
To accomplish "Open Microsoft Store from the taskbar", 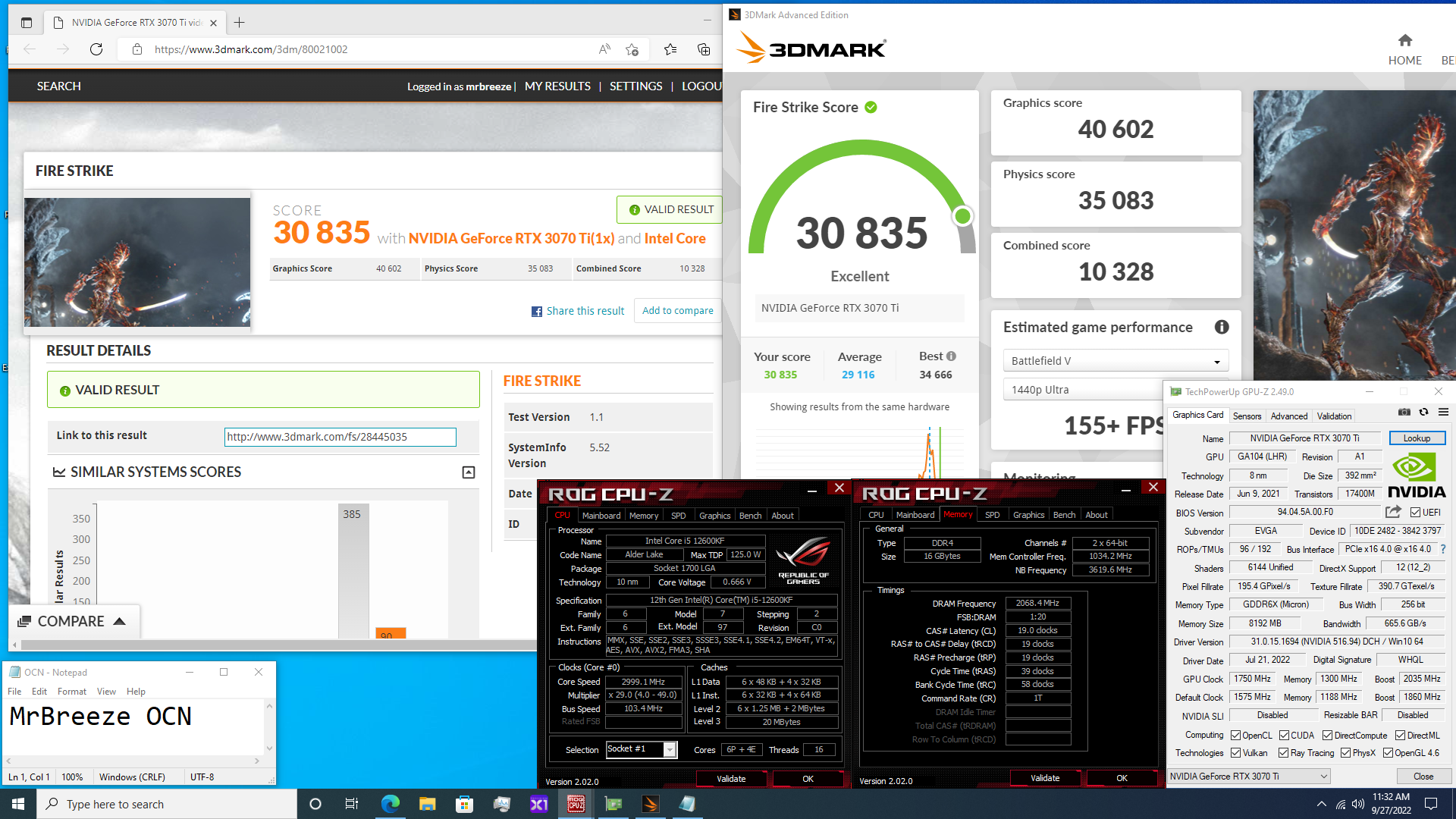I will point(465,804).
